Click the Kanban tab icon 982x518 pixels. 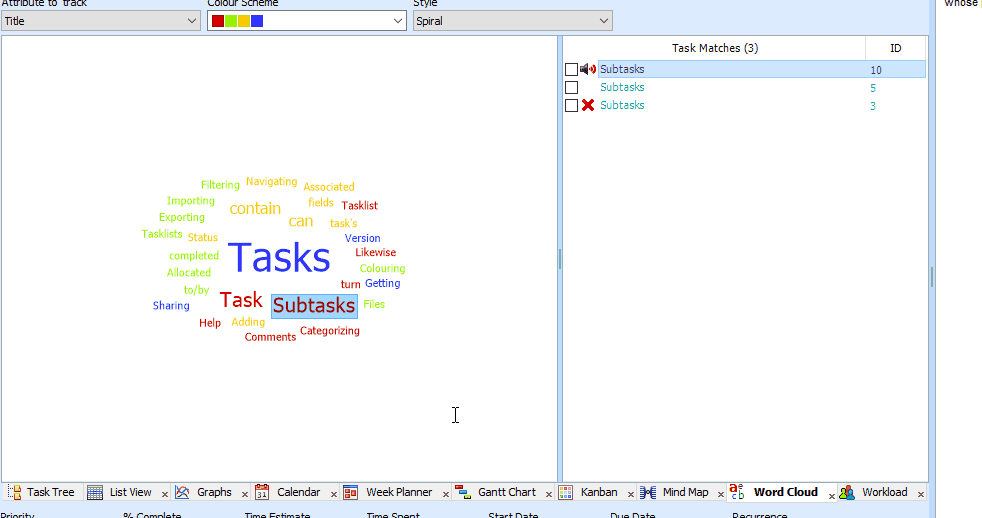(x=566, y=492)
